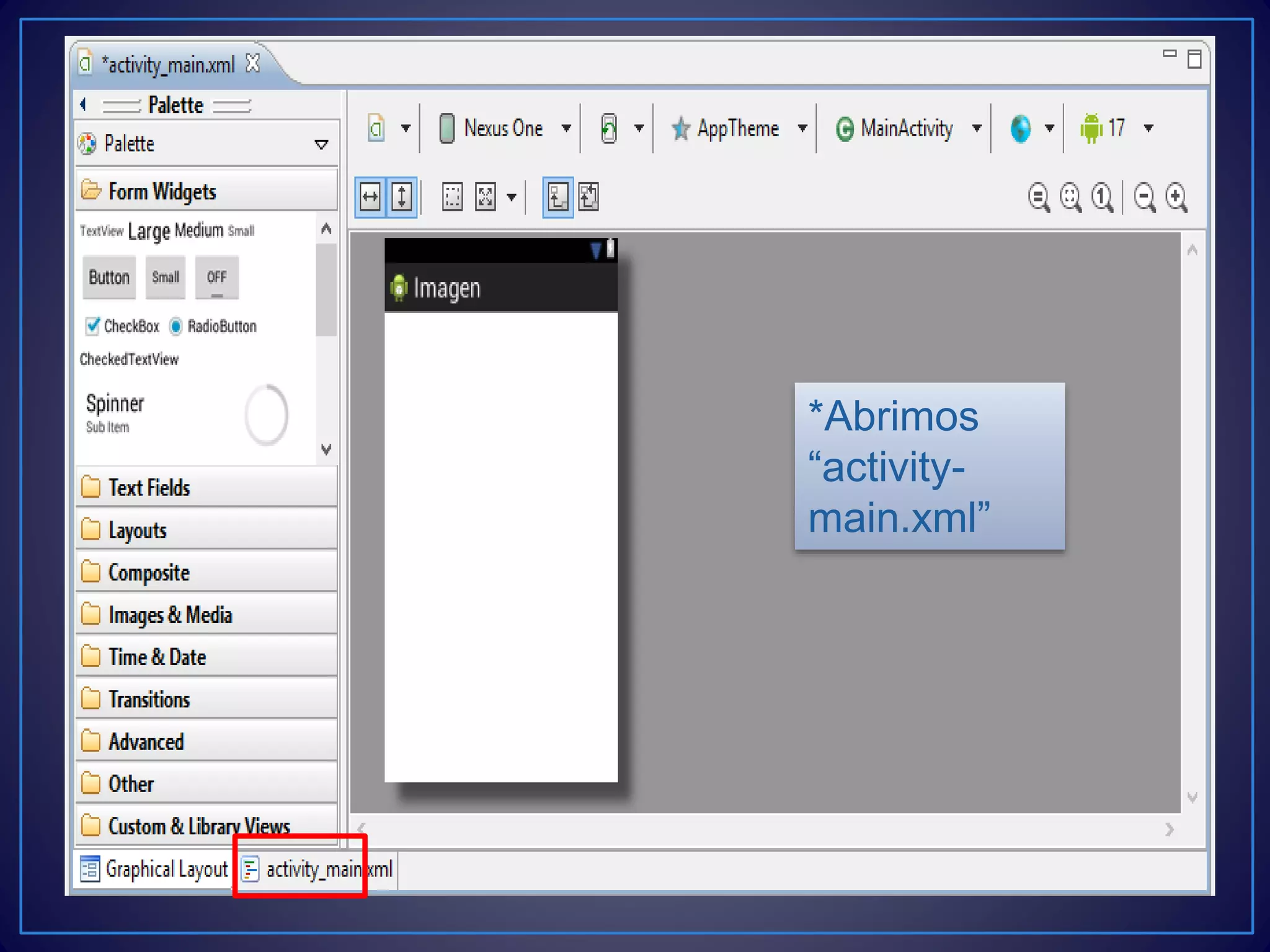The height and width of the screenshot is (952, 1270).
Task: Click palette scroll up arrow
Action: (x=326, y=229)
